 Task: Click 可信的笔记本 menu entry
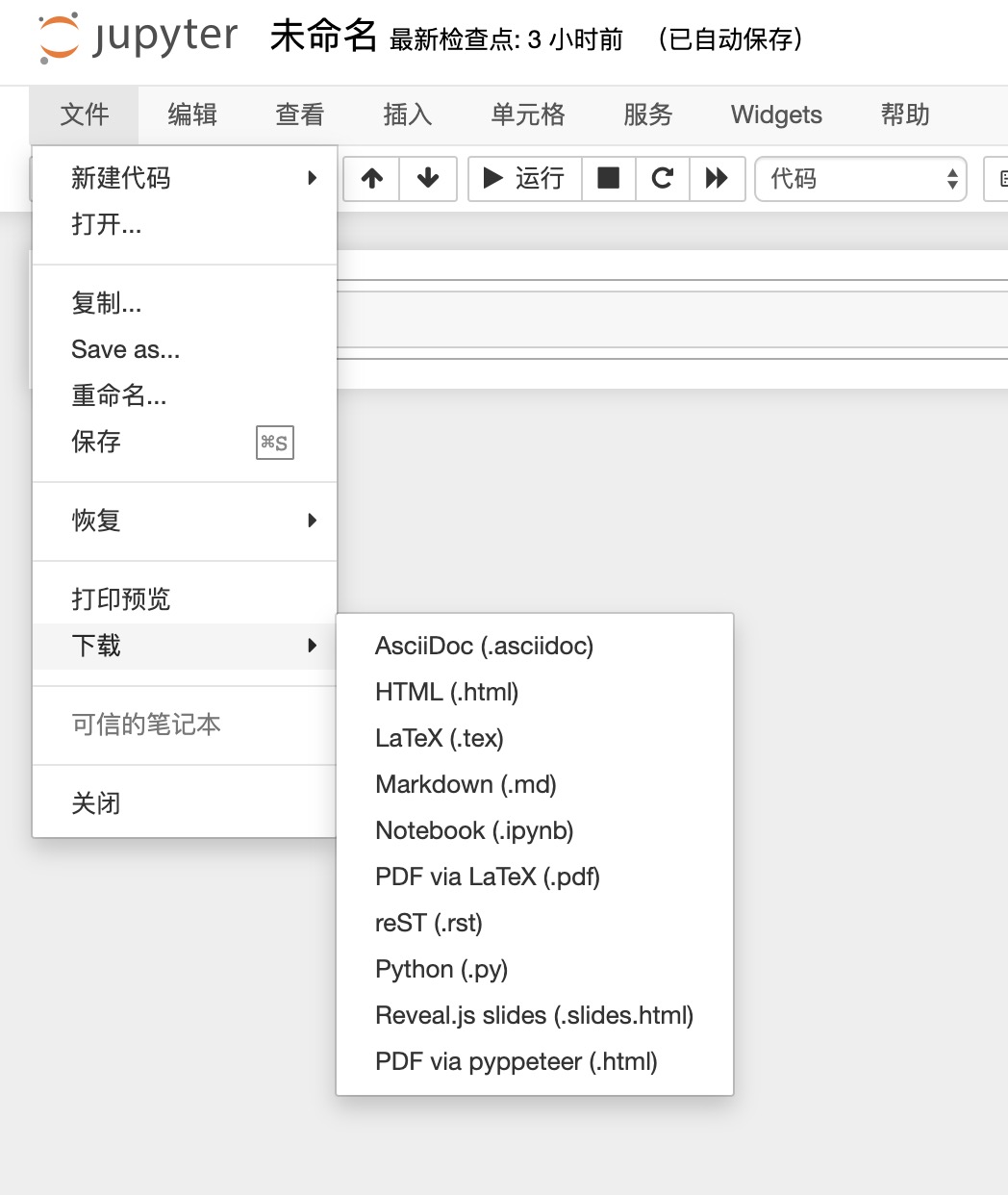(x=185, y=725)
